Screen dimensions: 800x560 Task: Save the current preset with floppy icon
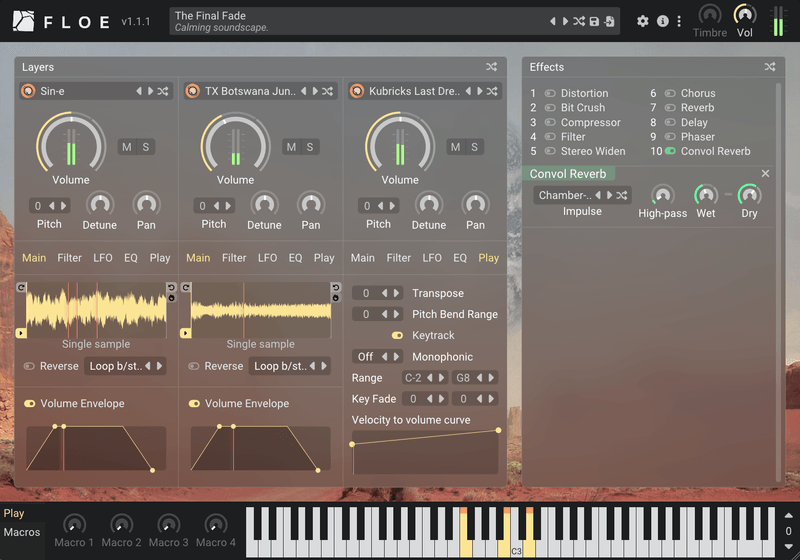(x=594, y=21)
